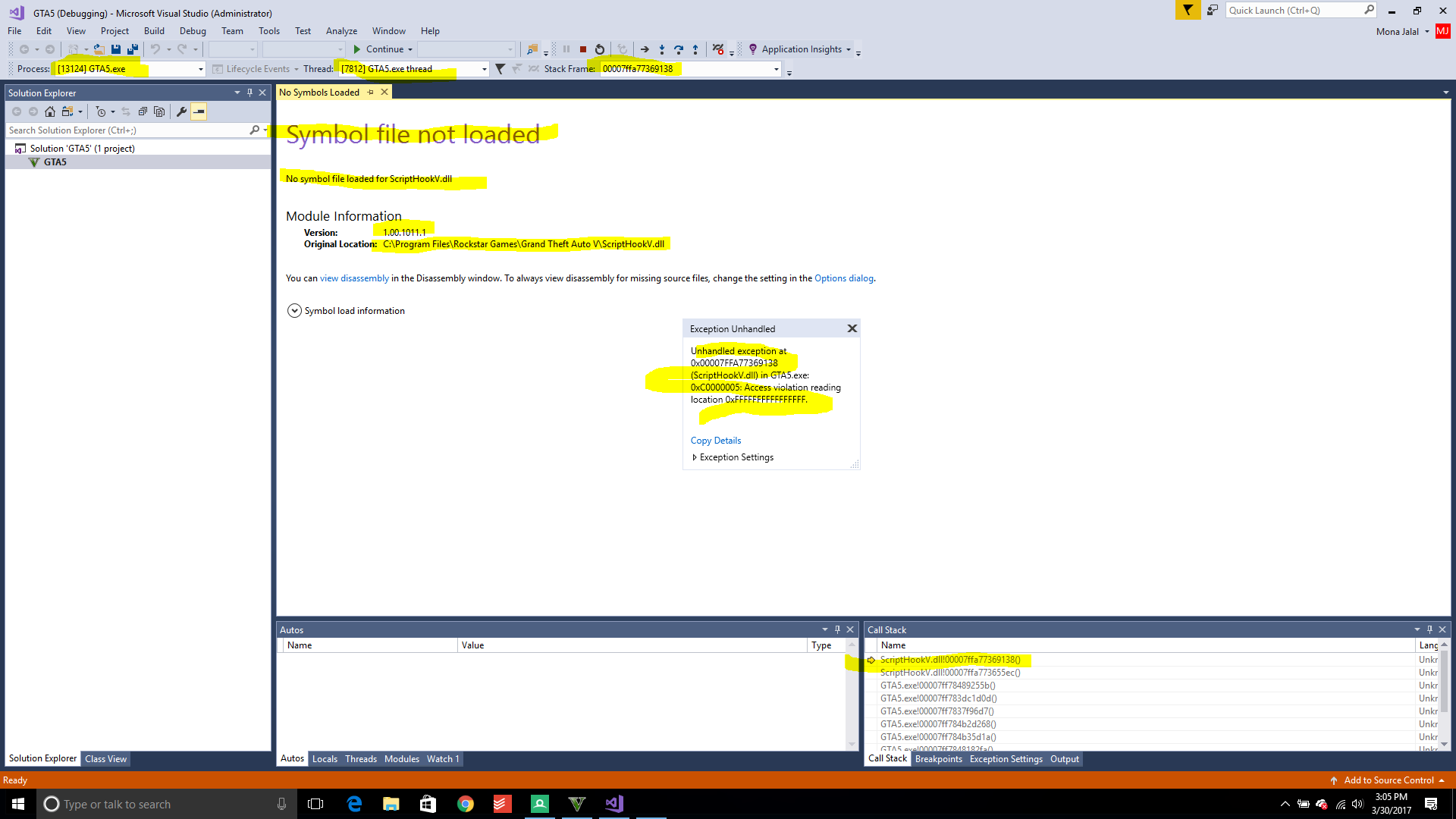Click the Show All Files icon

159,111
